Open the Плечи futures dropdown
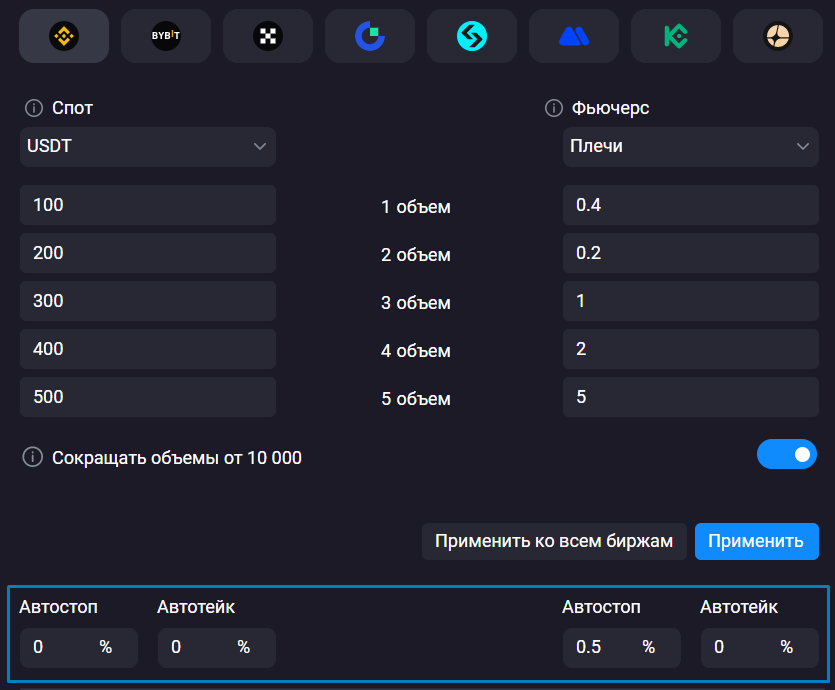 [691, 146]
